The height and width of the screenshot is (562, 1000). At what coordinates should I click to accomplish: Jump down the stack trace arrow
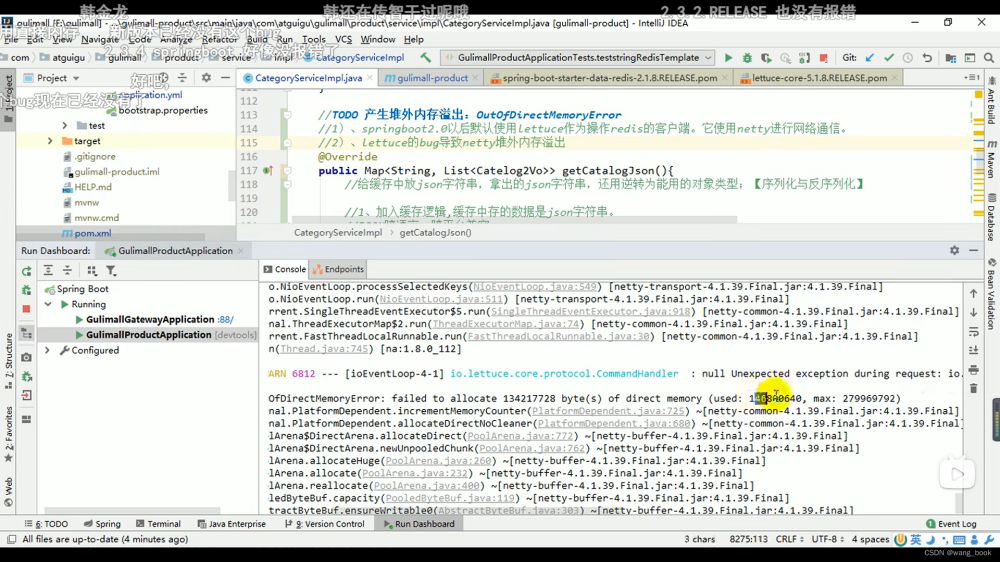click(x=973, y=313)
